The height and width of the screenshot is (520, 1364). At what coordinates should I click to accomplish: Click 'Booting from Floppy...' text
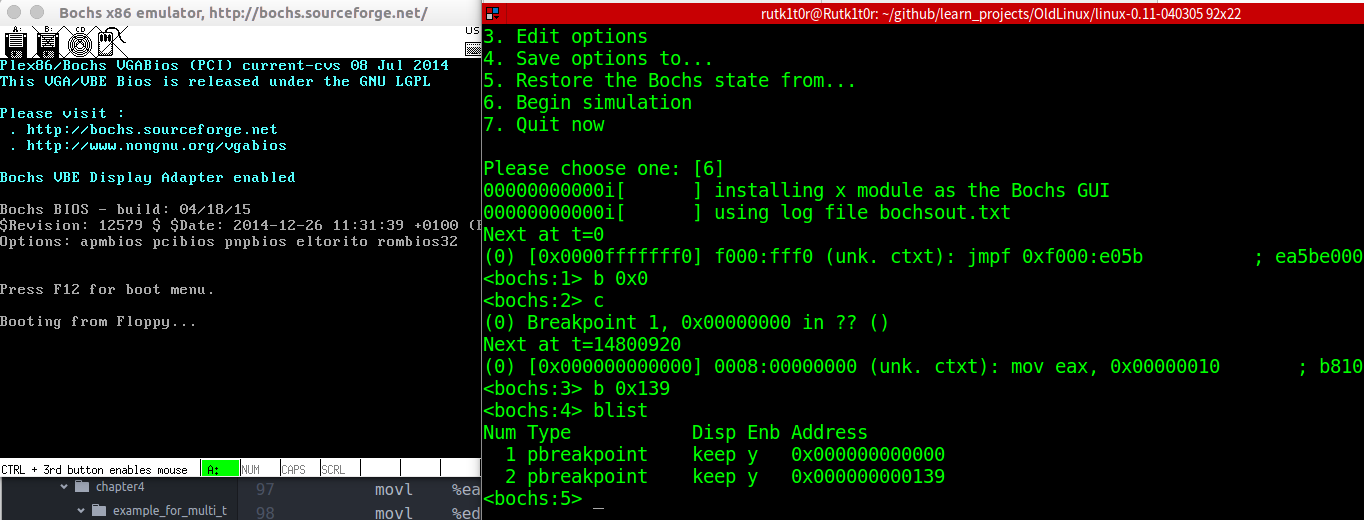coord(98,321)
